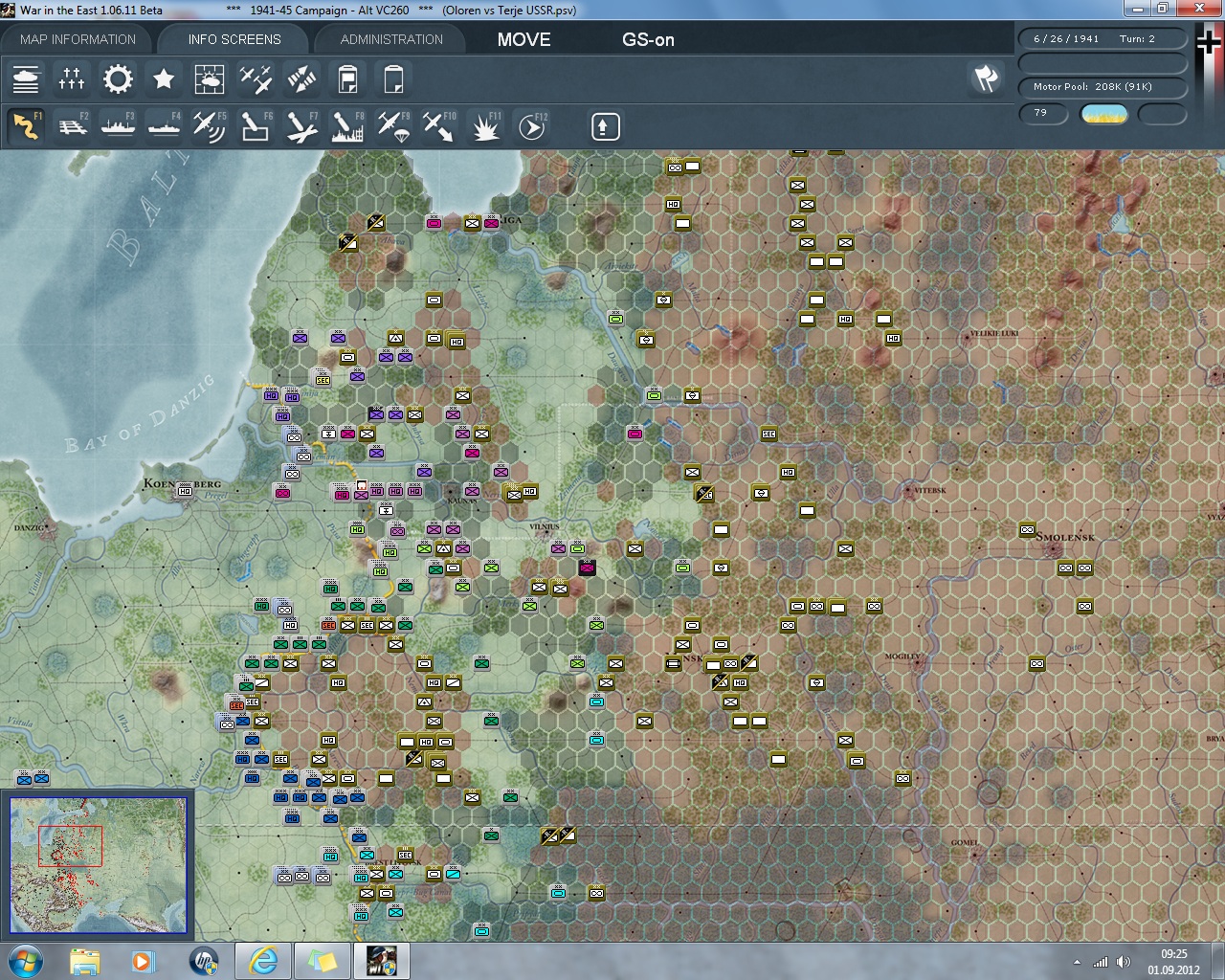Viewport: 1225px width, 980px height.
Task: Open the Weather screen icon
Action: pyautogui.click(x=210, y=78)
